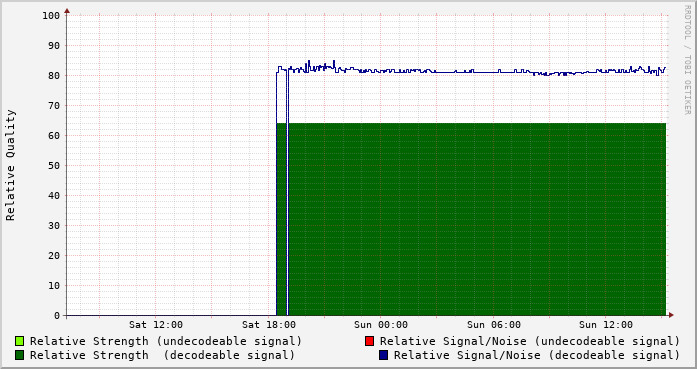This screenshot has height=369, width=697.
Task: Click the red arrow atop the y-axis
Action: tap(67, 11)
